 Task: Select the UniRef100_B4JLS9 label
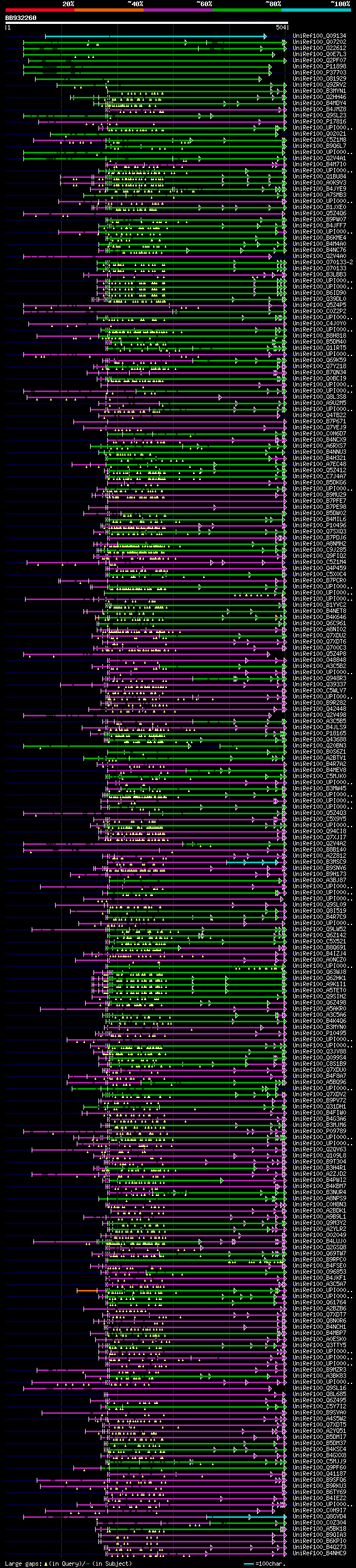pyautogui.click(x=319, y=727)
